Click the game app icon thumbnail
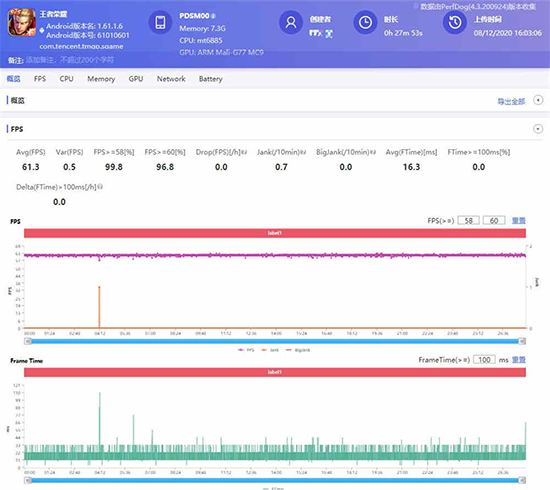This screenshot has height=490, width=550. [22, 23]
